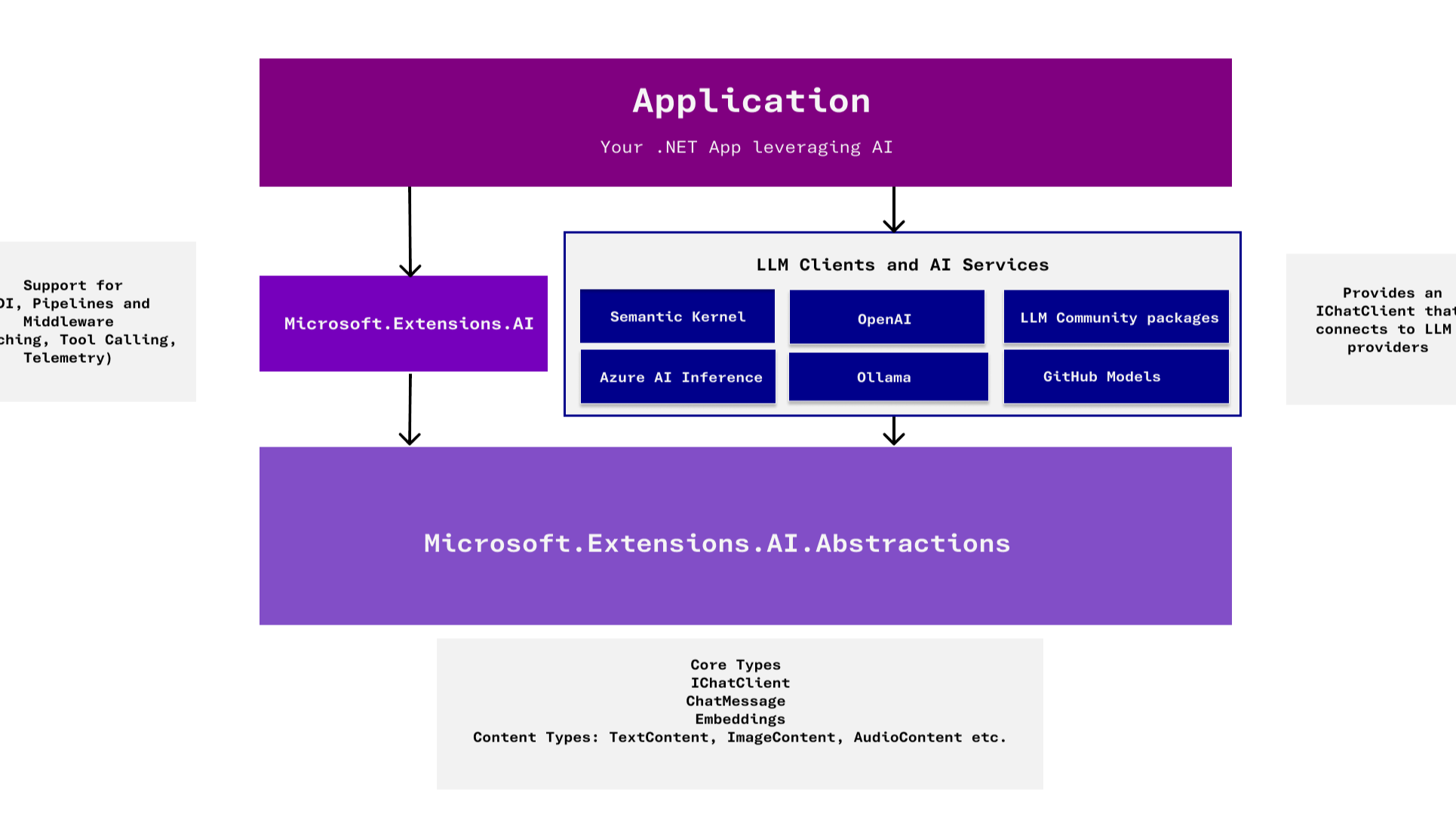Select the 'LLM Clients and AI Services' heading
The height and width of the screenshot is (820, 1456).
coord(902,265)
